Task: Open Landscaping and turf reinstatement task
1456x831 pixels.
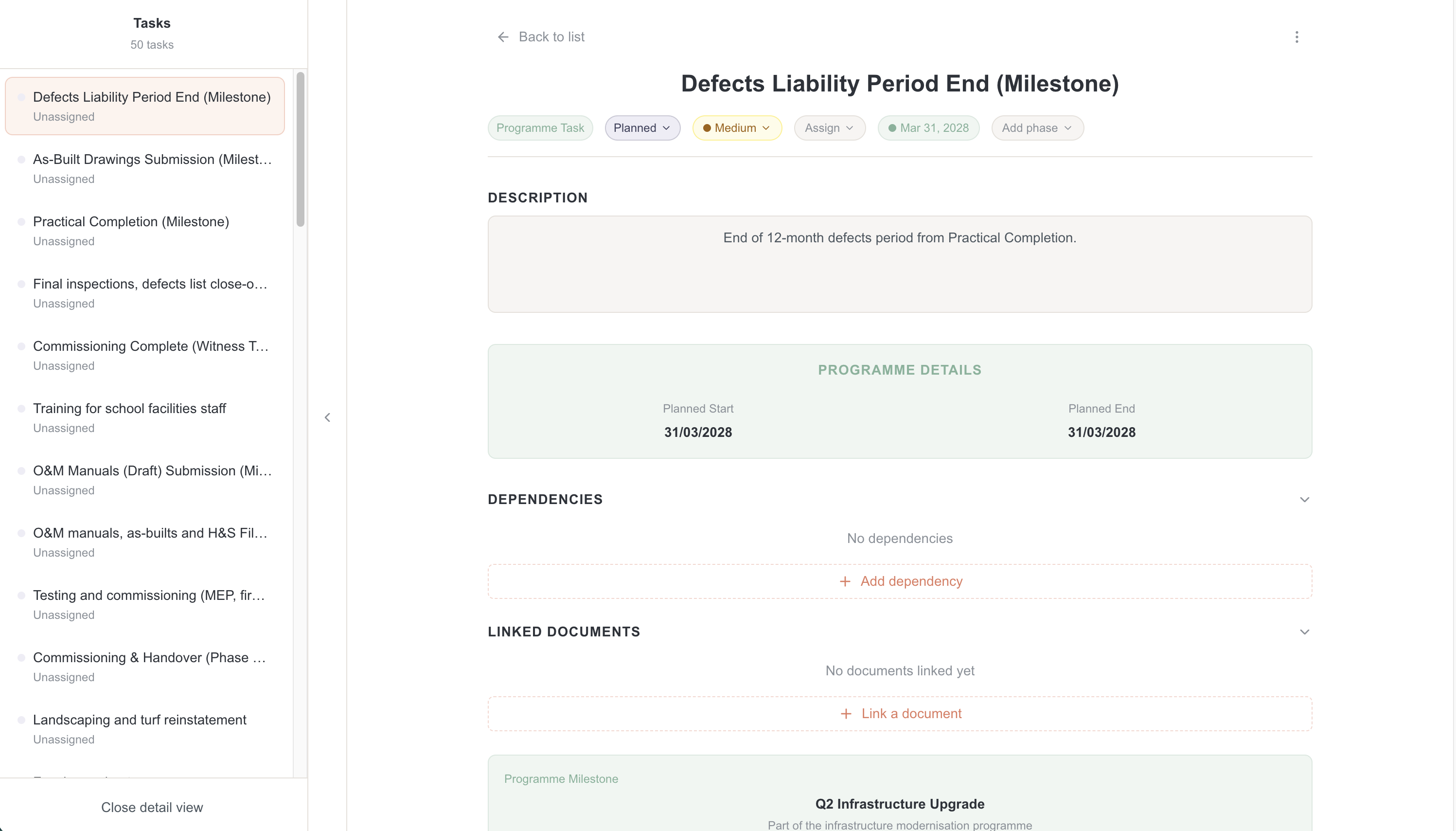Action: (145, 728)
